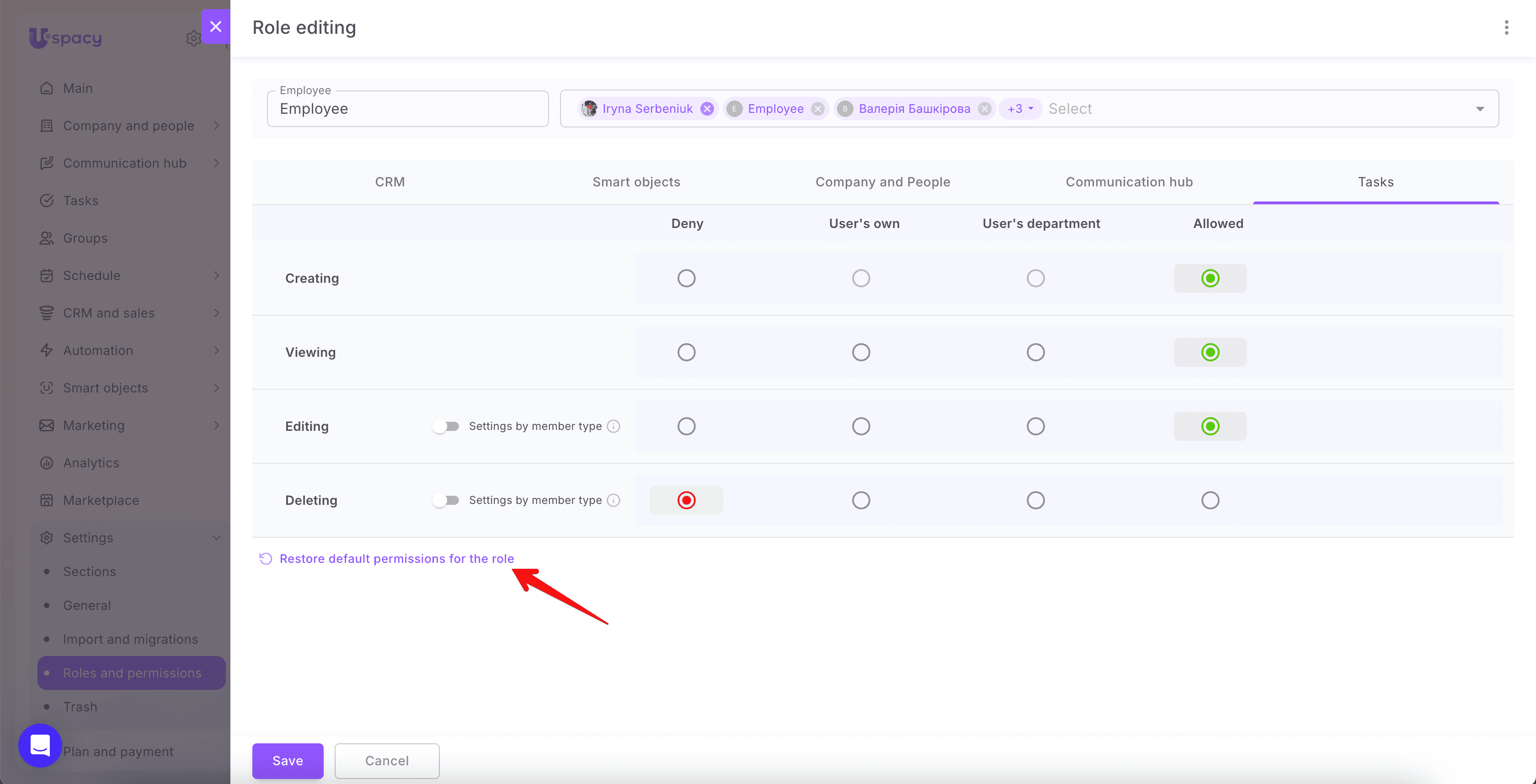Click info icon next to Editing settings
The image size is (1536, 784).
pos(613,426)
